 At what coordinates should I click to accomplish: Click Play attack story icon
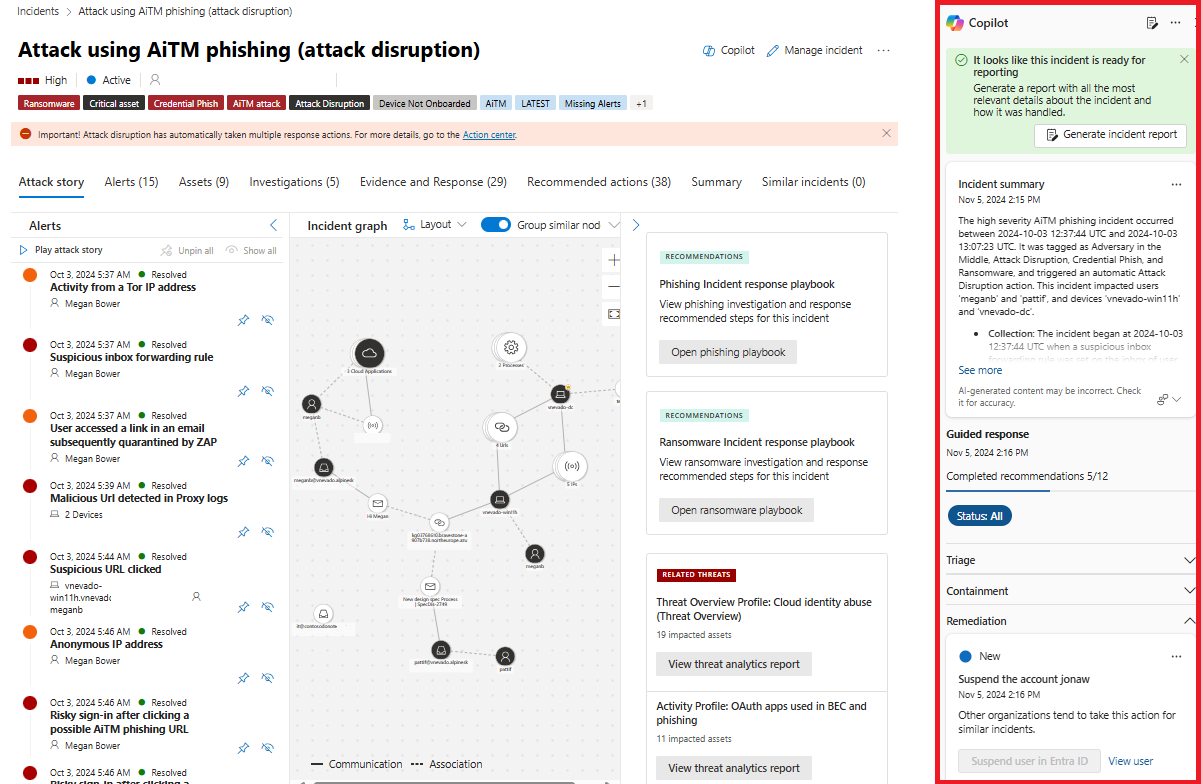pyautogui.click(x=24, y=250)
